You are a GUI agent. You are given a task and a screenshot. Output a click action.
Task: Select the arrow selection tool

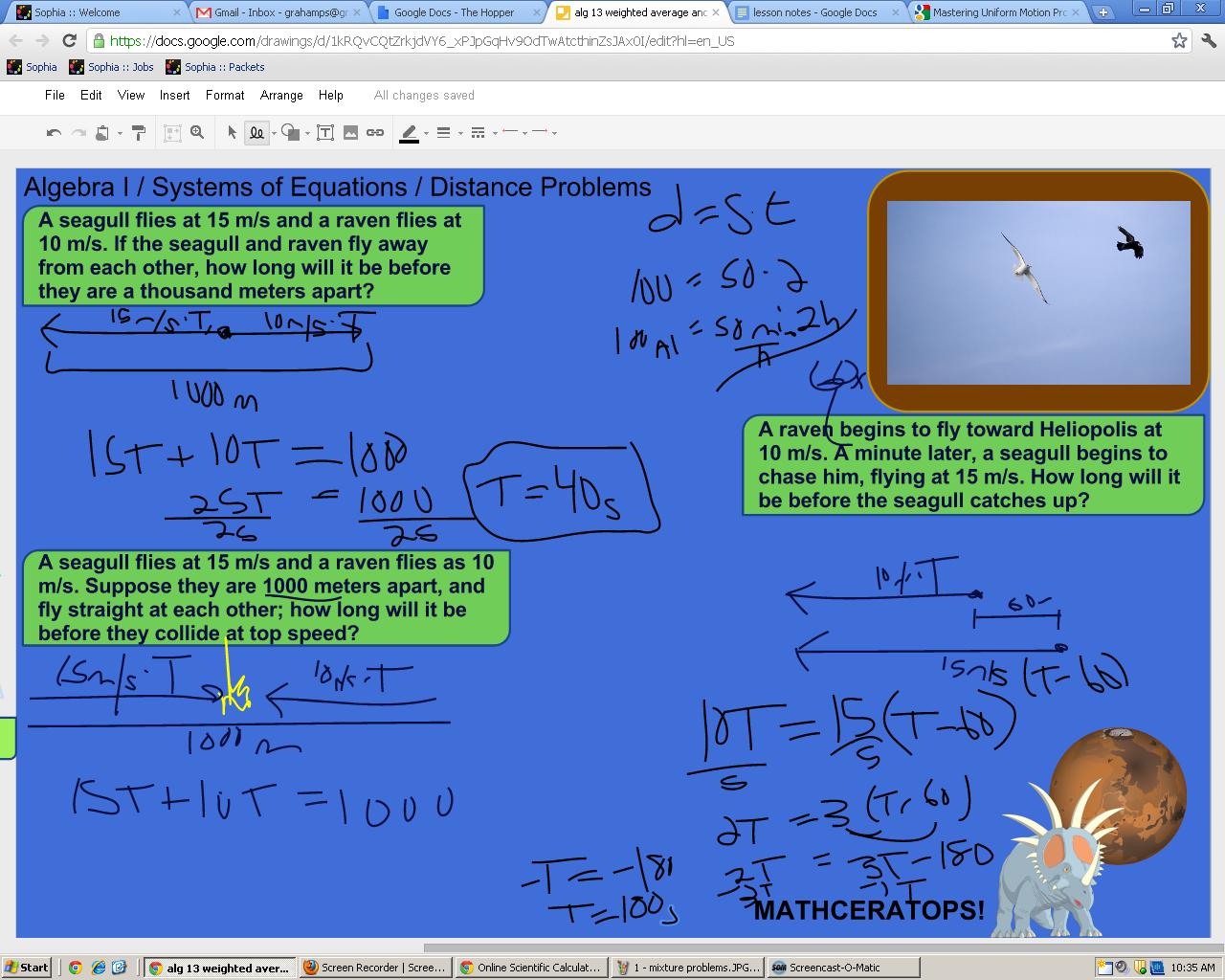231,132
